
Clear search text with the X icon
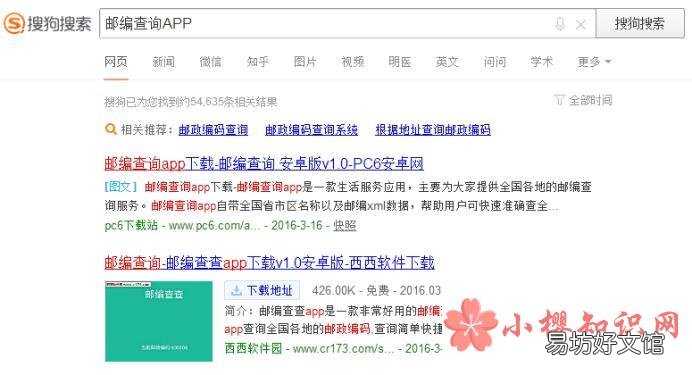coord(581,24)
